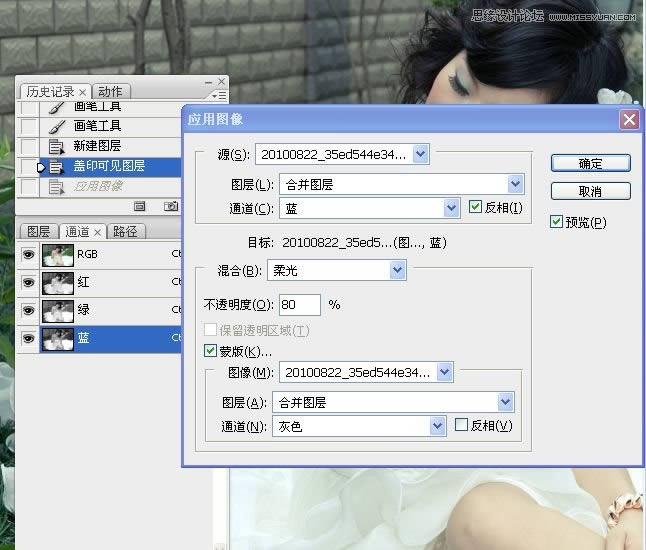Toggle visibility of the 红 channel
The width and height of the screenshot is (646, 550).
27,283
